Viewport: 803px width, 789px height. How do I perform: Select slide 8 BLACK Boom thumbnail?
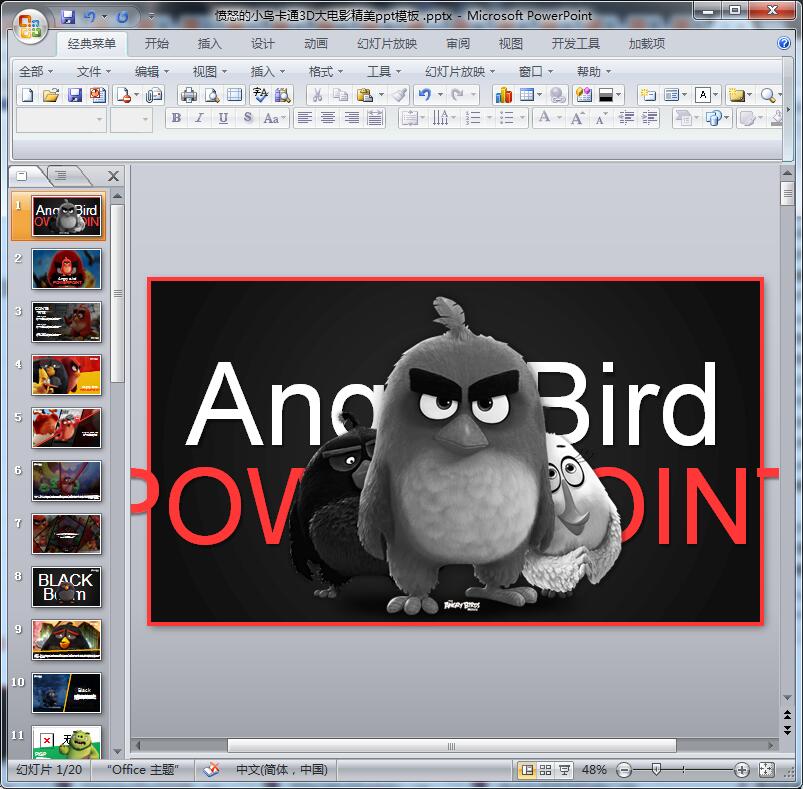pyautogui.click(x=66, y=587)
